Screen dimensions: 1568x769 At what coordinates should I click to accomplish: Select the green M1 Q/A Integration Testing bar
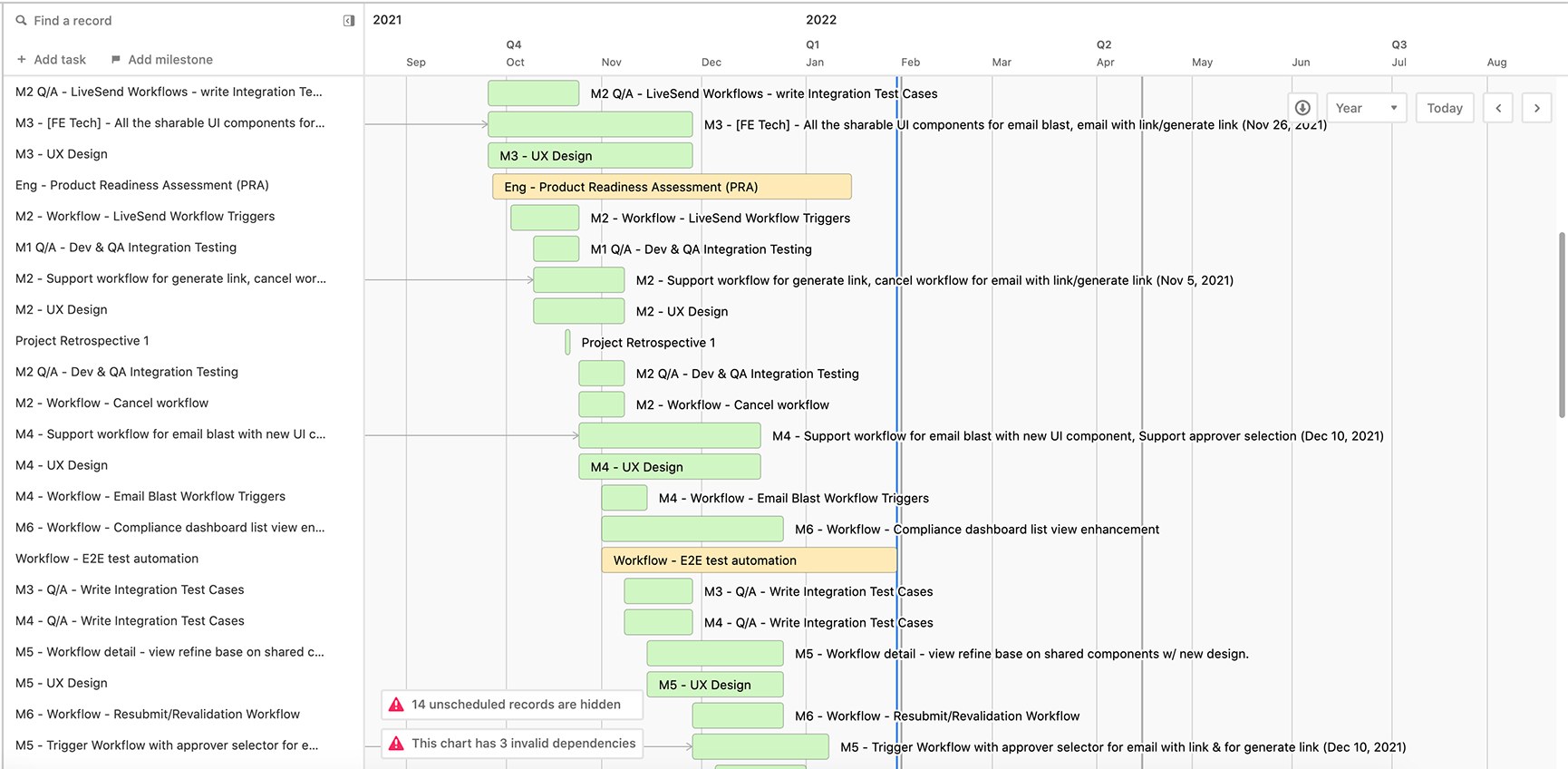click(x=557, y=249)
